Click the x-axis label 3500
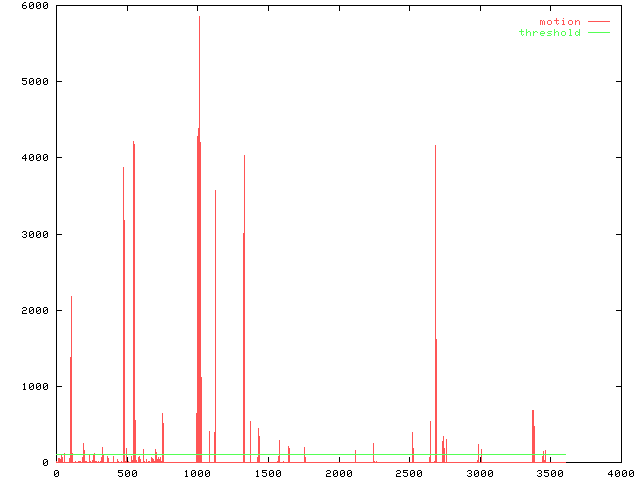The image size is (640, 480). pyautogui.click(x=550, y=472)
